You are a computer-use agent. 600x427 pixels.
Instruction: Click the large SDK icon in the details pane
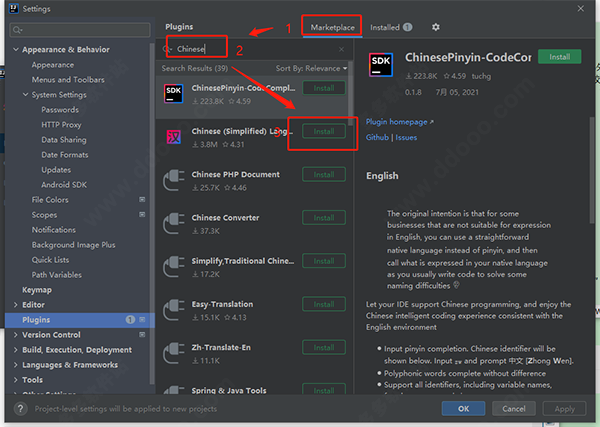point(381,65)
